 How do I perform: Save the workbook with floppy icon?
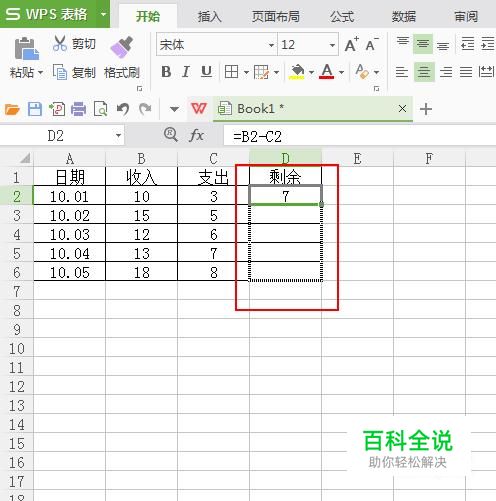pyautogui.click(x=35, y=109)
